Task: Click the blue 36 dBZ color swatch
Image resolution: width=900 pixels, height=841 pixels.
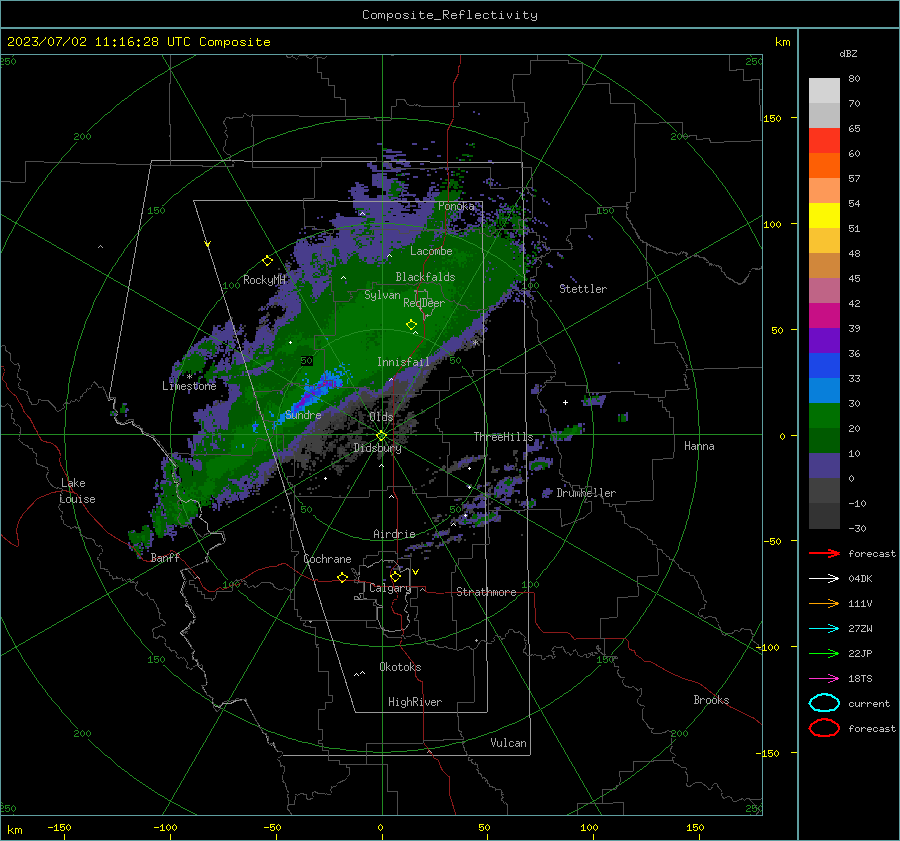Action: coord(824,366)
